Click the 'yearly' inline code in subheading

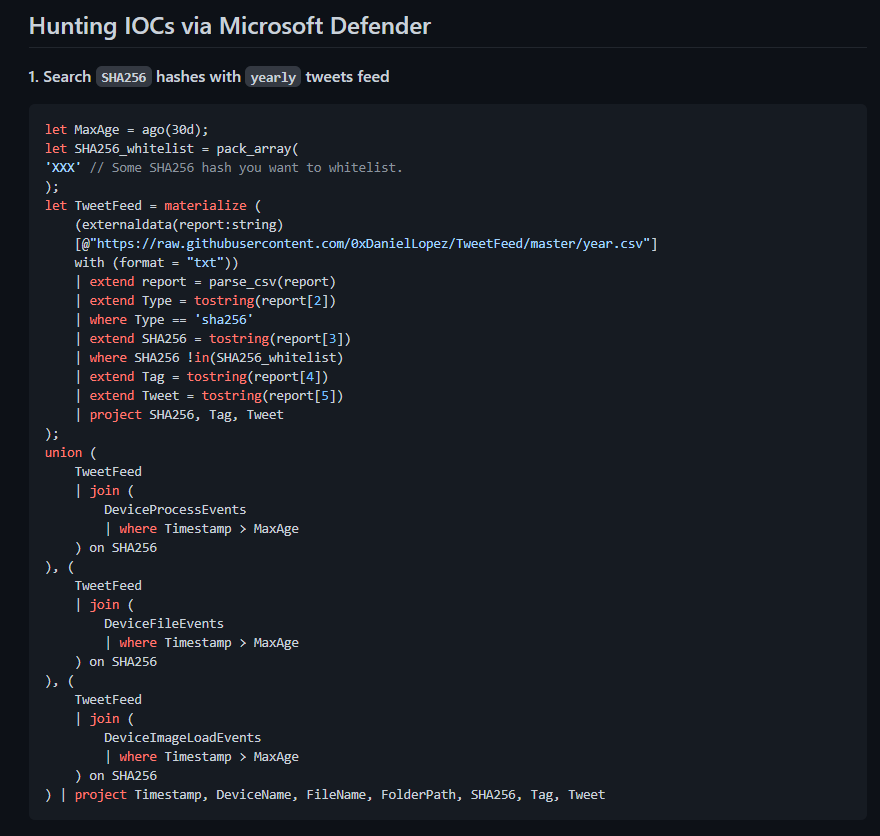click(273, 77)
